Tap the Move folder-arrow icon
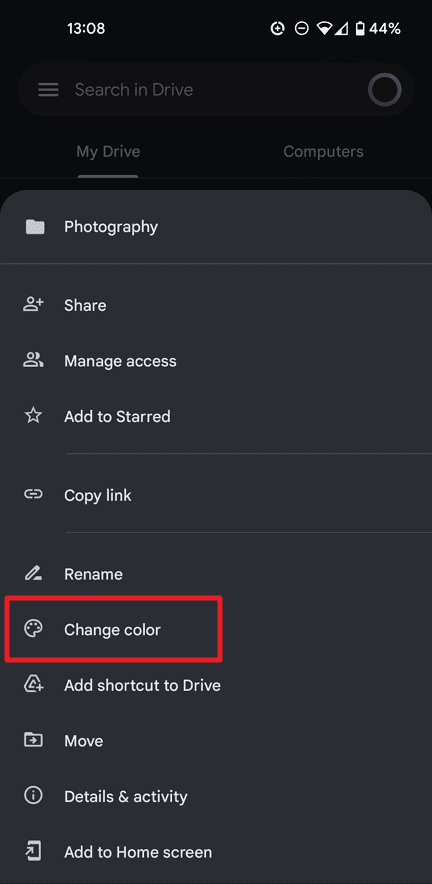The height and width of the screenshot is (884, 432). coord(33,740)
